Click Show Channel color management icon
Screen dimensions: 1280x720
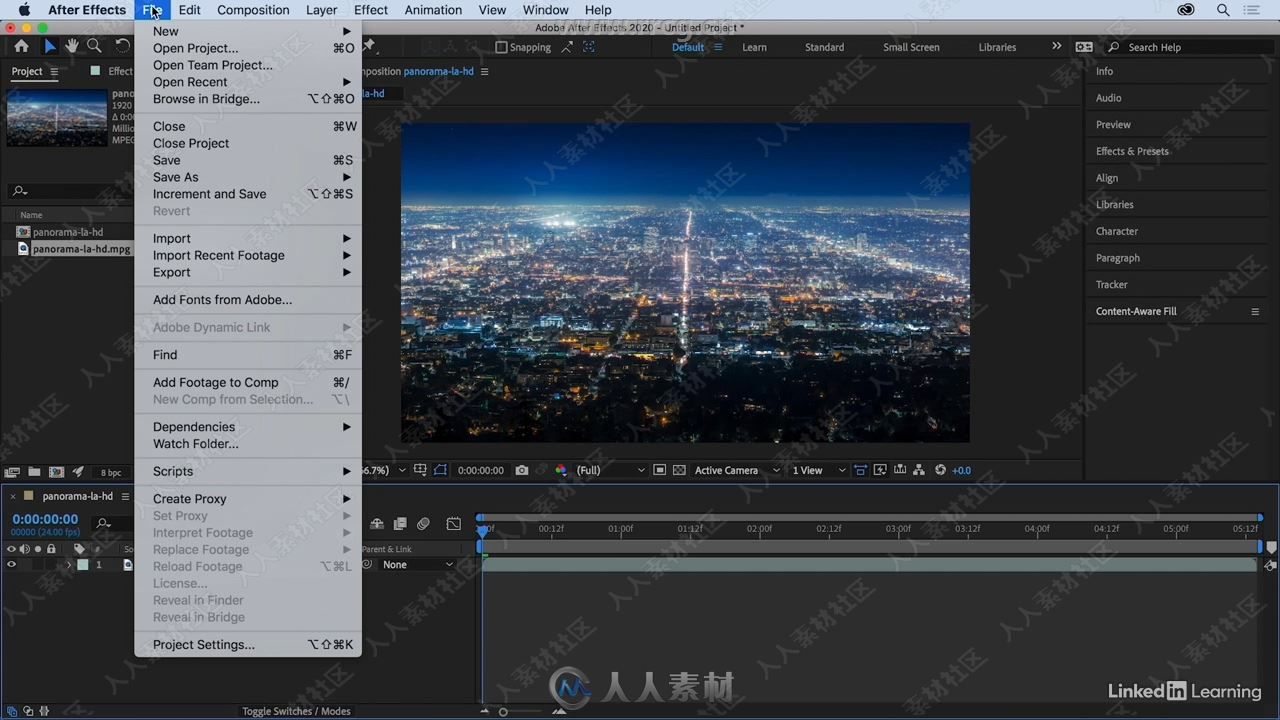point(561,470)
